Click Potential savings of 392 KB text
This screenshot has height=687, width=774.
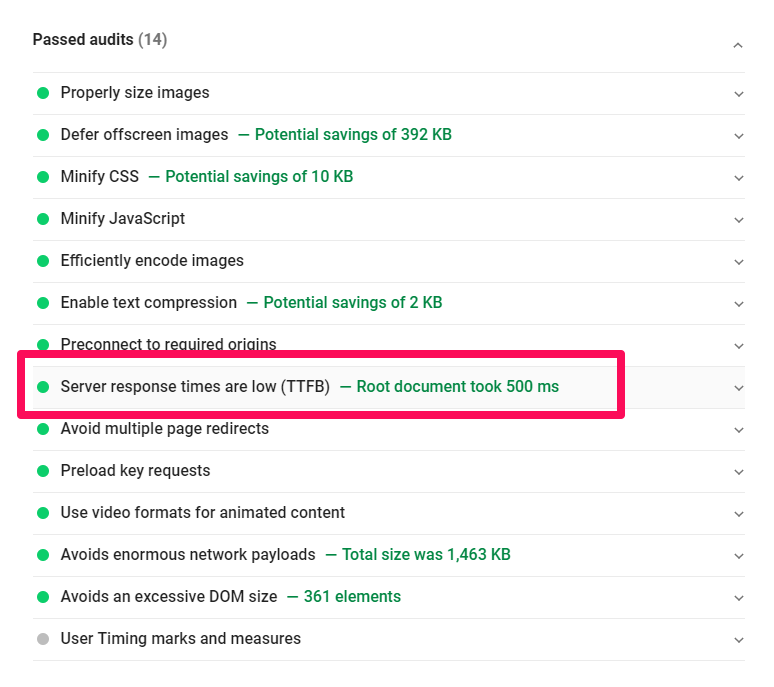[x=353, y=135]
